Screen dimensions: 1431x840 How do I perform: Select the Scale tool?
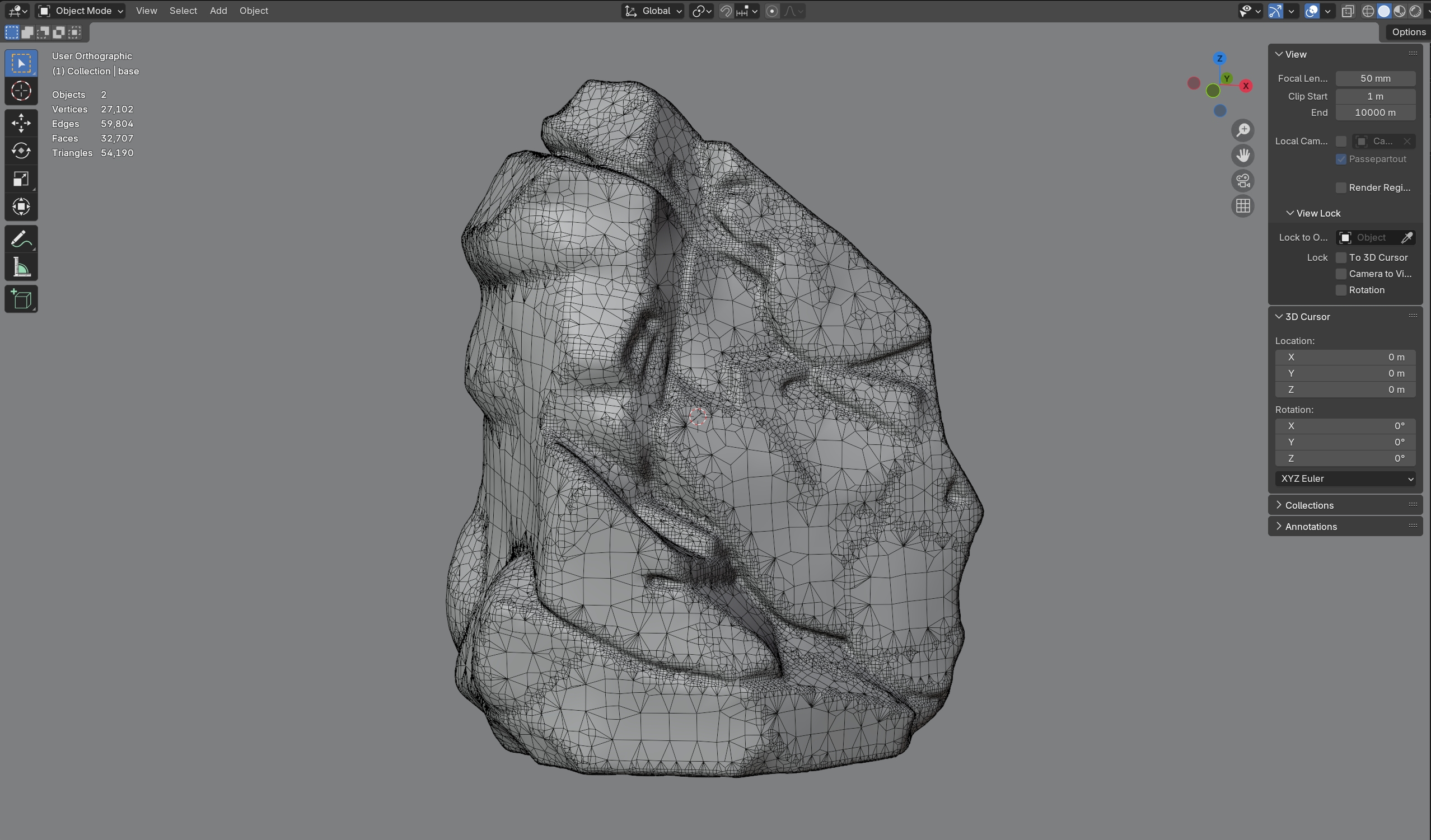click(x=21, y=179)
